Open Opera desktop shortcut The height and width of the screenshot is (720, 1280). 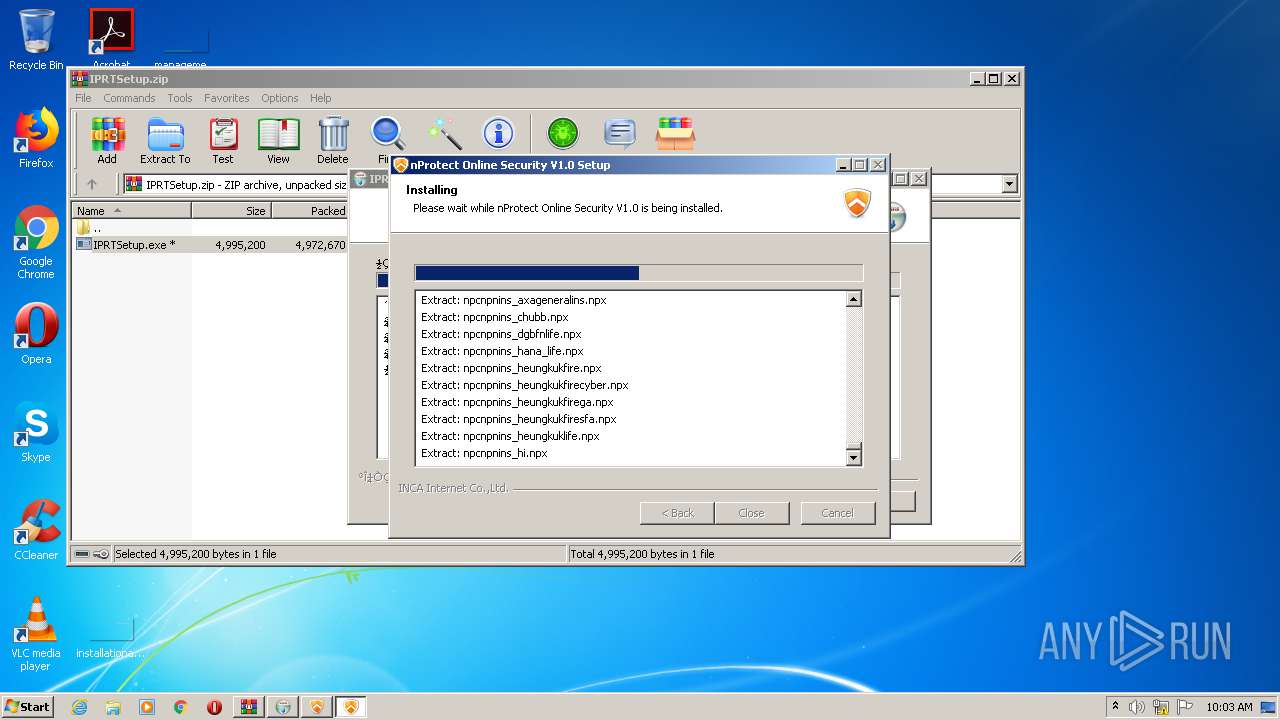36,334
